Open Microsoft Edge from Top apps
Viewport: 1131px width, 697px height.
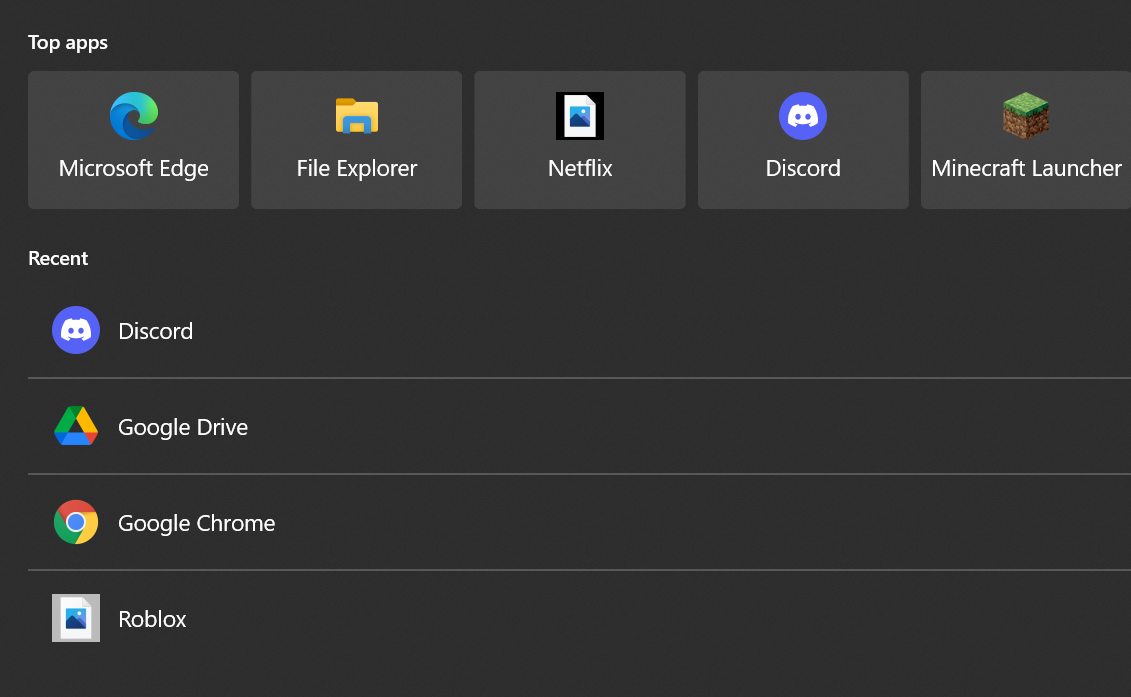(133, 140)
